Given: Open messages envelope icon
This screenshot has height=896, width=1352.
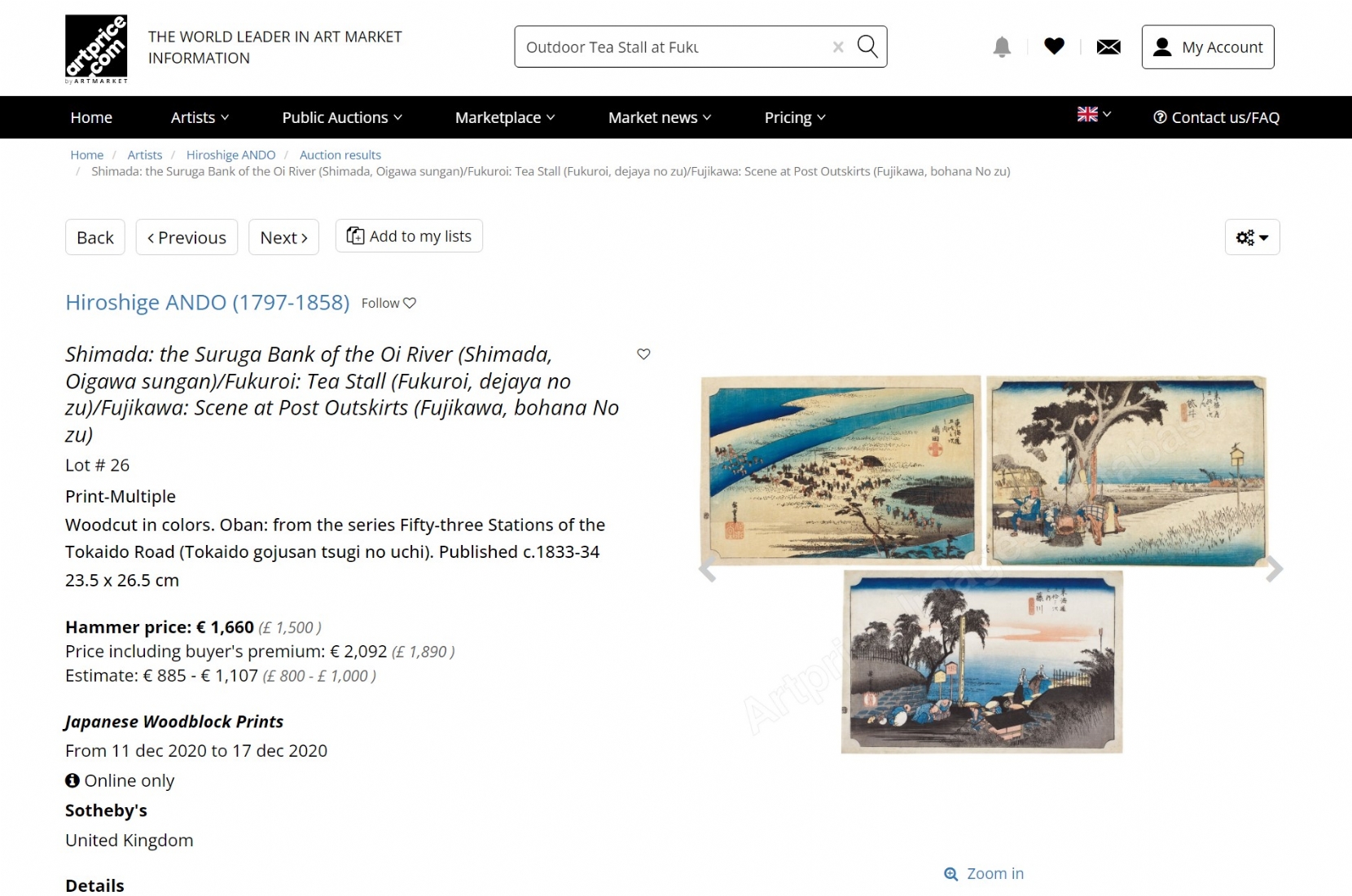Looking at the screenshot, I should (1108, 47).
